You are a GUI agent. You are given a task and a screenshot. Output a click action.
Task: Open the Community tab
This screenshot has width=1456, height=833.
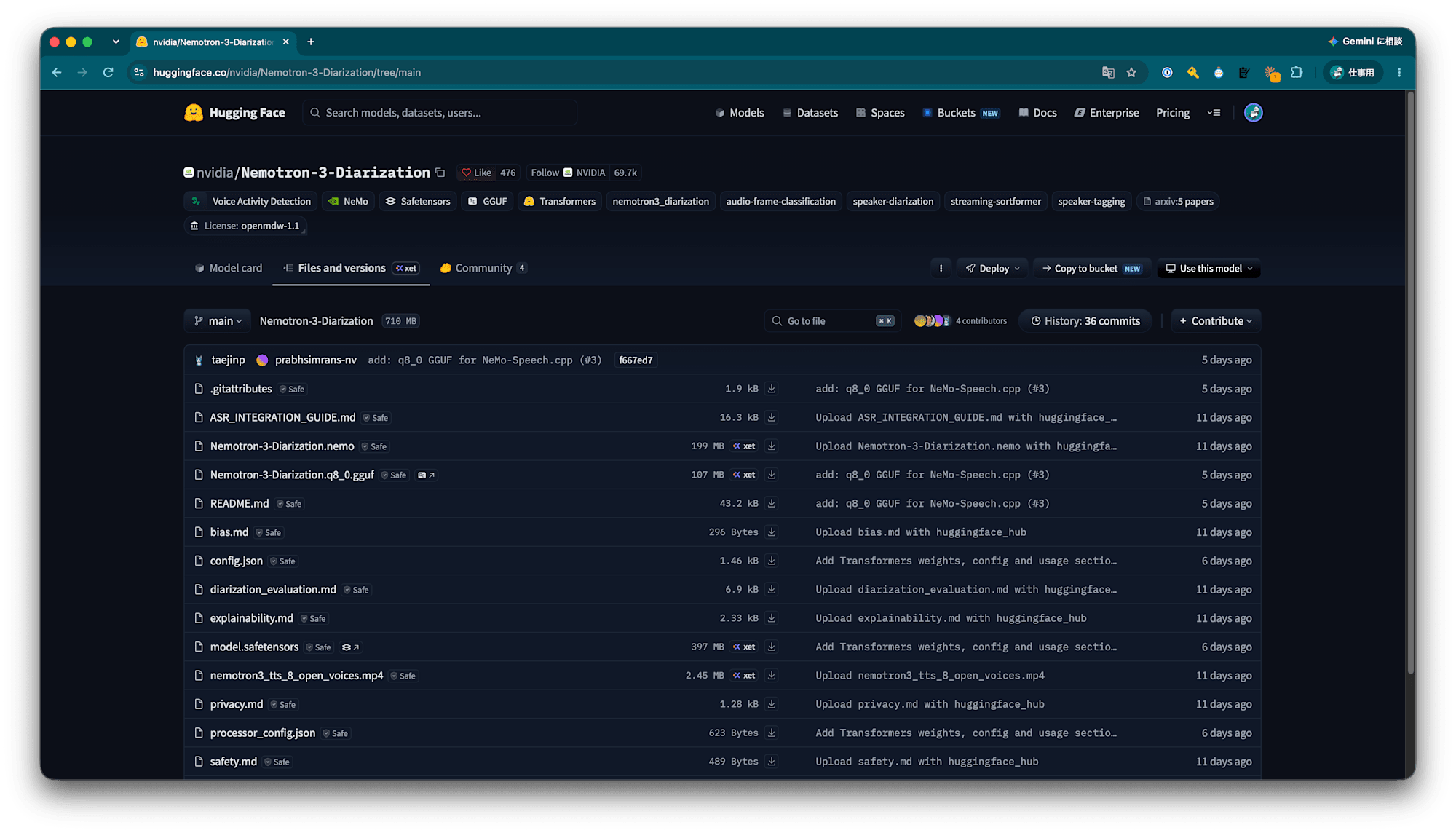(x=483, y=269)
